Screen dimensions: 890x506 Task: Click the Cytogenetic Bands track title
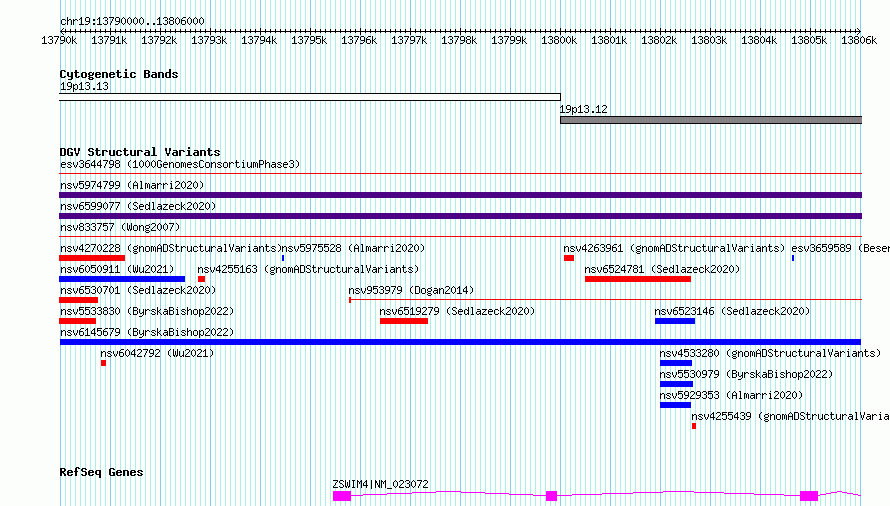[x=119, y=74]
